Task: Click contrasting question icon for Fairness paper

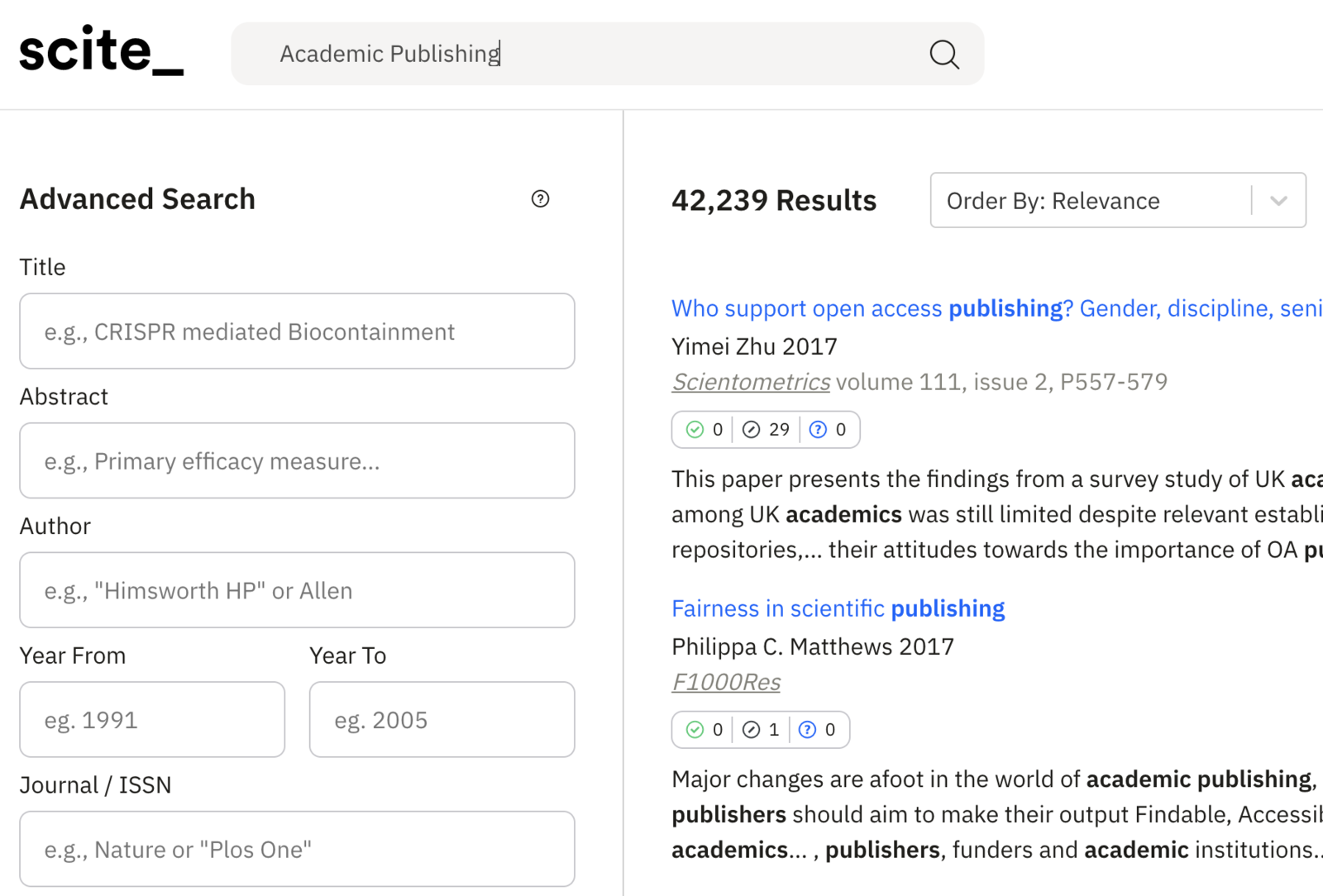Action: click(808, 730)
